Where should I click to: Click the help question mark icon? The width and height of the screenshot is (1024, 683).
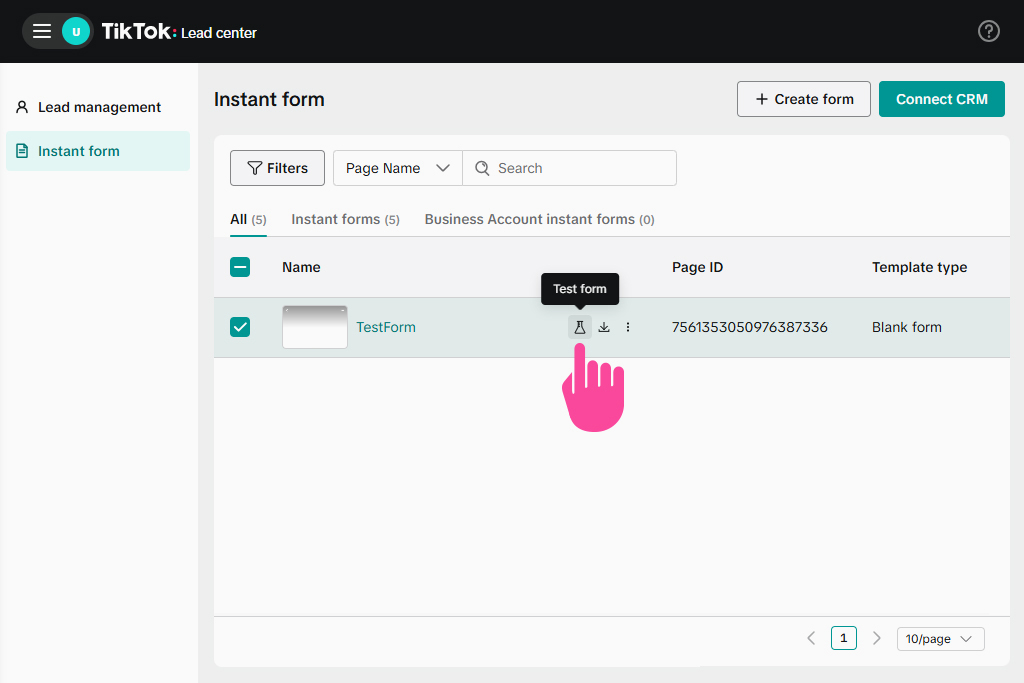click(x=988, y=32)
